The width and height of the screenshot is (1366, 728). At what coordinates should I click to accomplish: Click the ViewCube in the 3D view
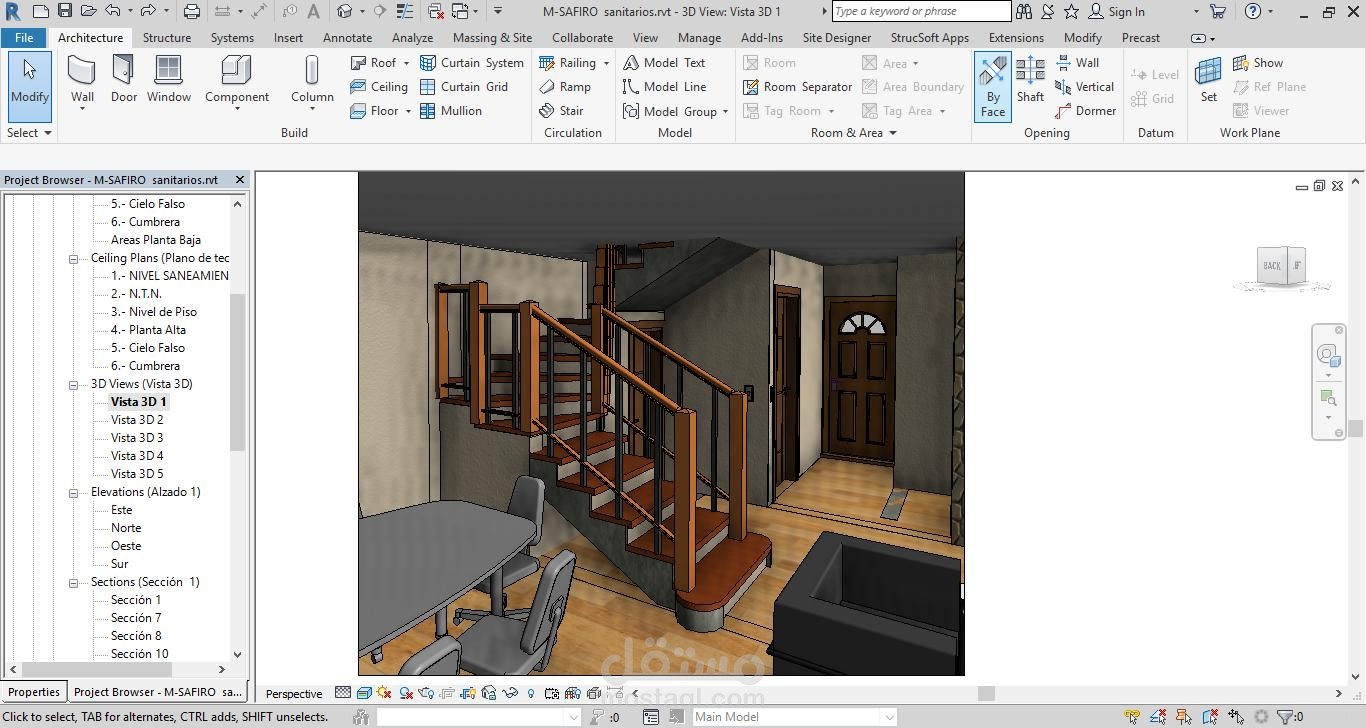1282,266
